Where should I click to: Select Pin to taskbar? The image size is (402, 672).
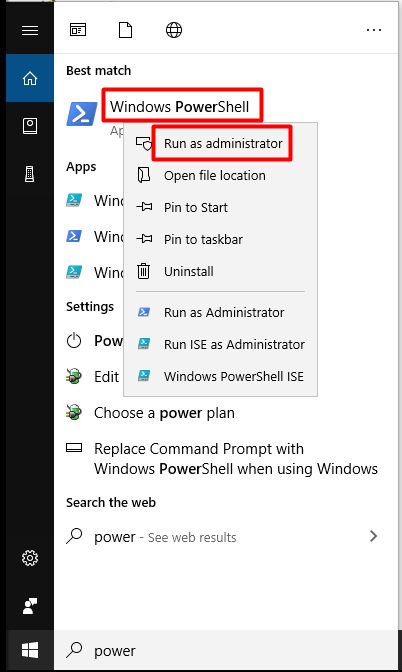click(203, 239)
